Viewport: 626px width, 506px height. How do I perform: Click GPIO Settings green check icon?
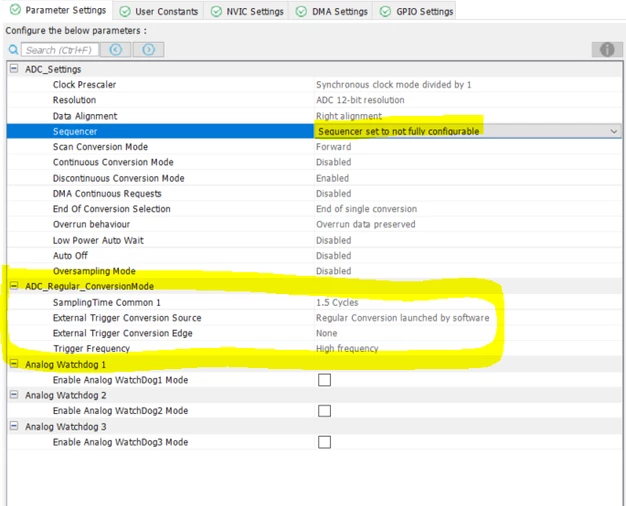point(385,12)
